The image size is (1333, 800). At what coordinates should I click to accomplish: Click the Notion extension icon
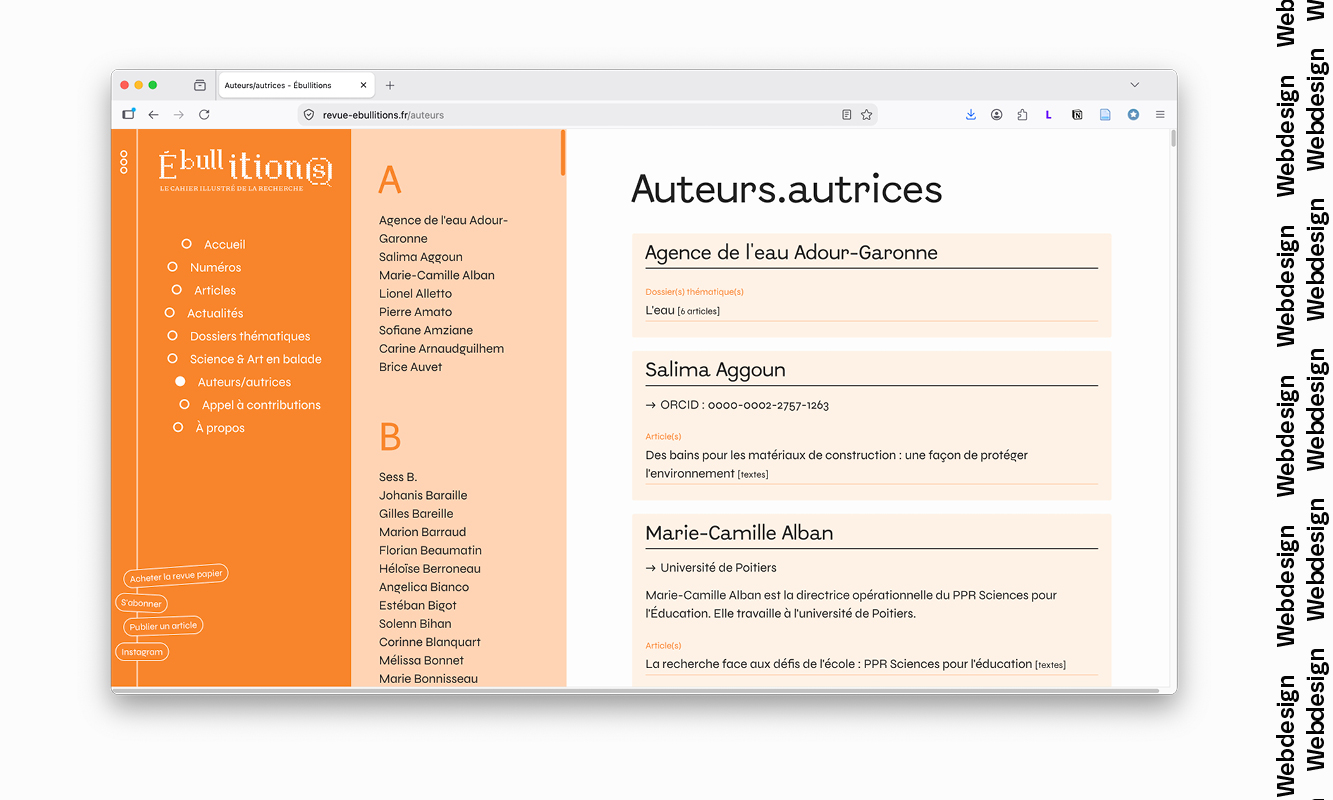(x=1077, y=115)
